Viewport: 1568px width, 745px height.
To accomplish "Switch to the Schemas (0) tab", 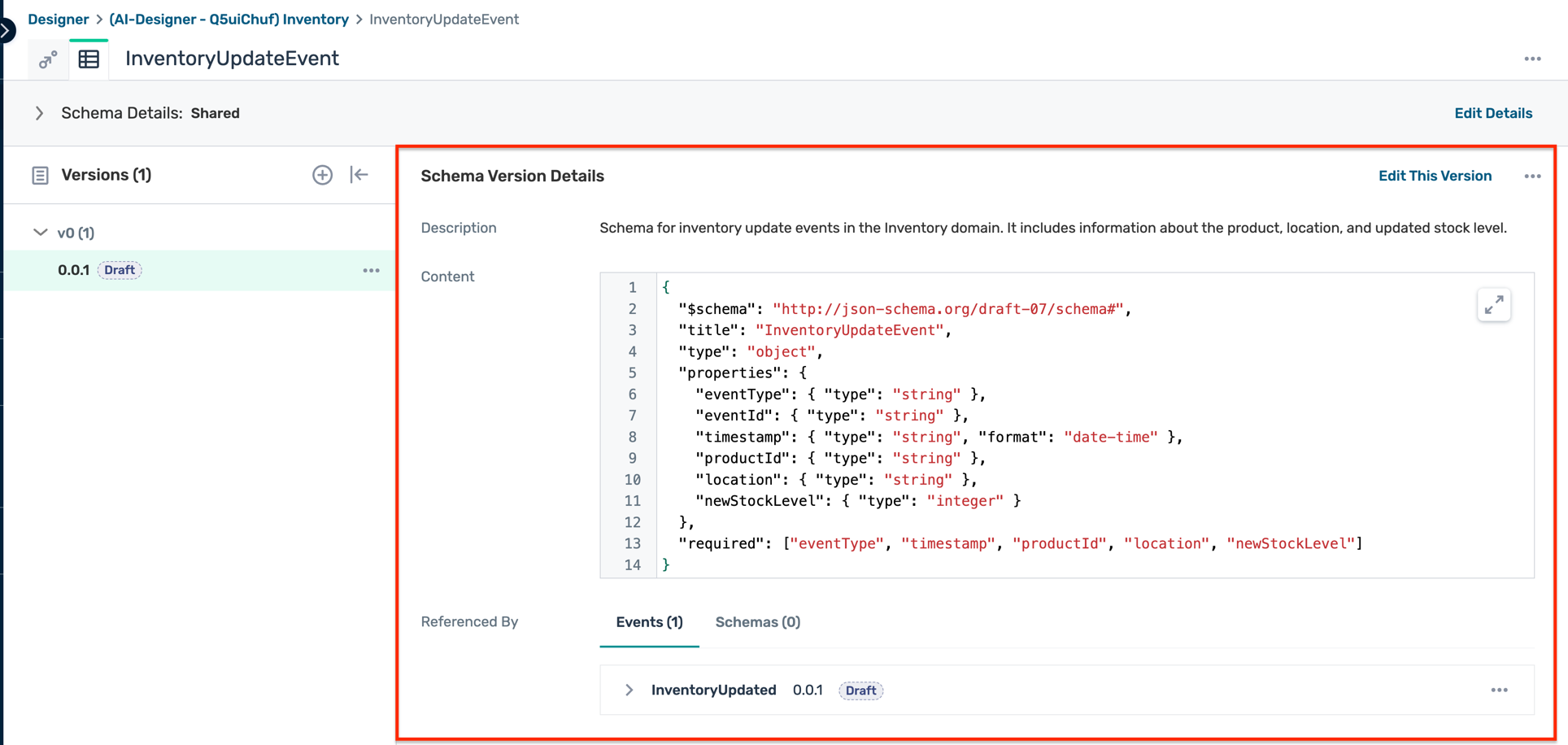I will pos(757,621).
